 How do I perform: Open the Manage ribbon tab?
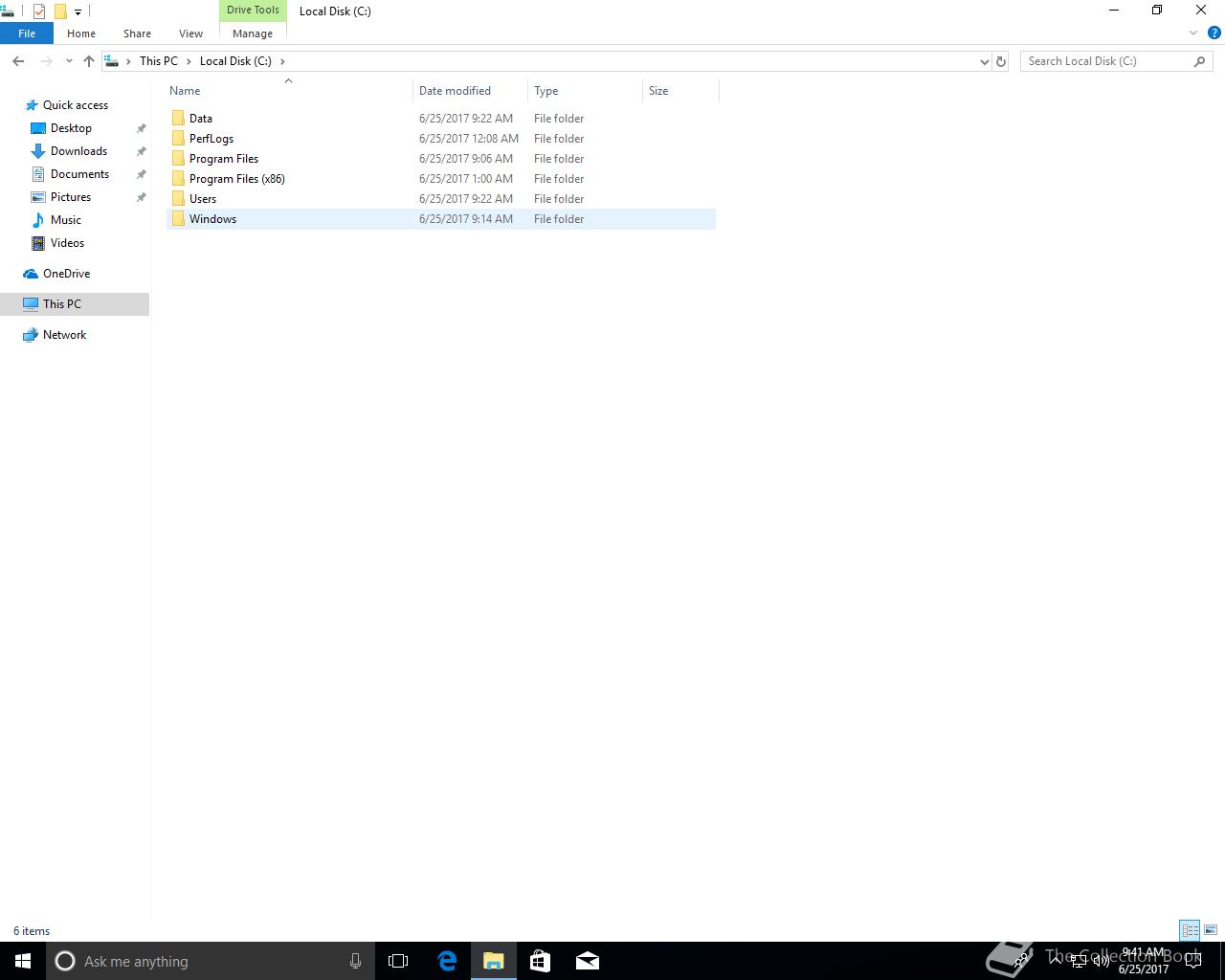[253, 33]
